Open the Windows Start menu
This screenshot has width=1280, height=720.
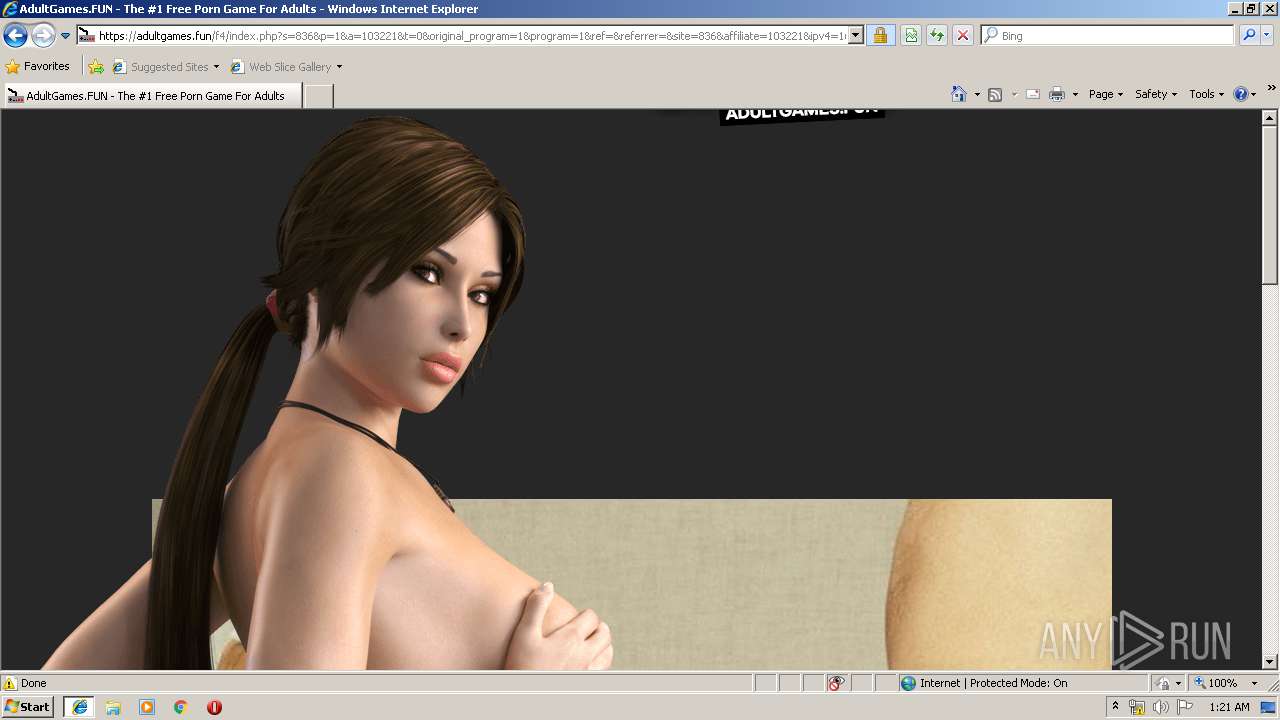[28, 707]
